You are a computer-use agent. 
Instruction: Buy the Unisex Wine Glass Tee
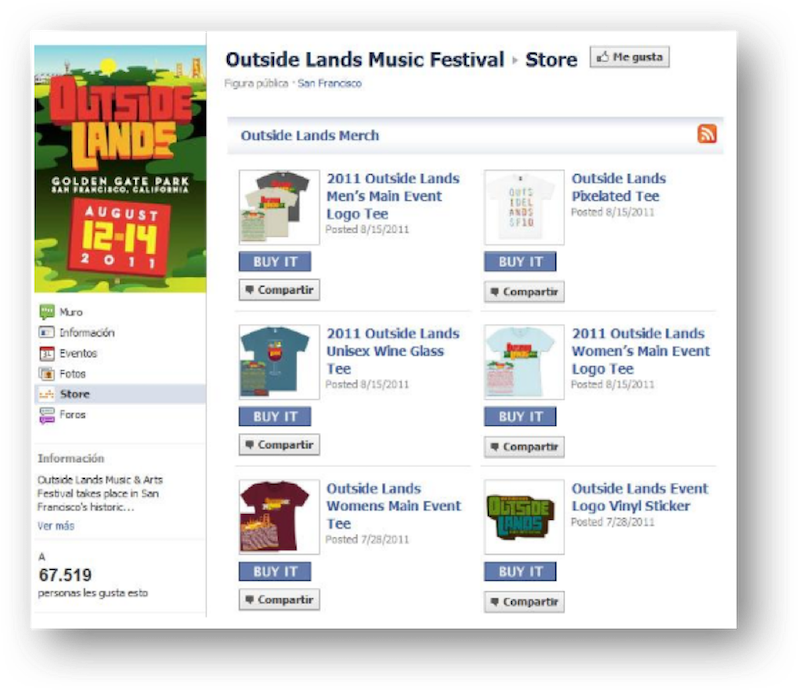click(x=275, y=416)
